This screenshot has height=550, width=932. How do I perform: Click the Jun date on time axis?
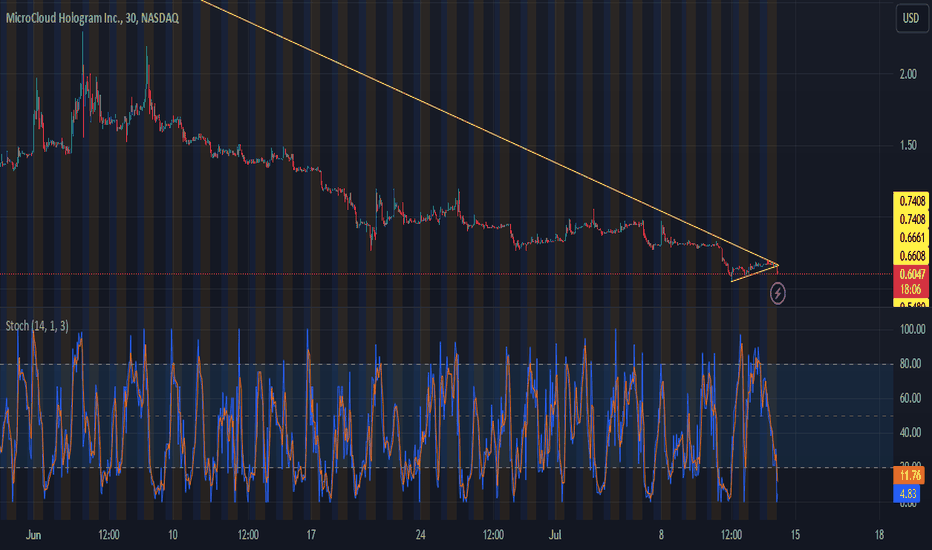tap(33, 535)
